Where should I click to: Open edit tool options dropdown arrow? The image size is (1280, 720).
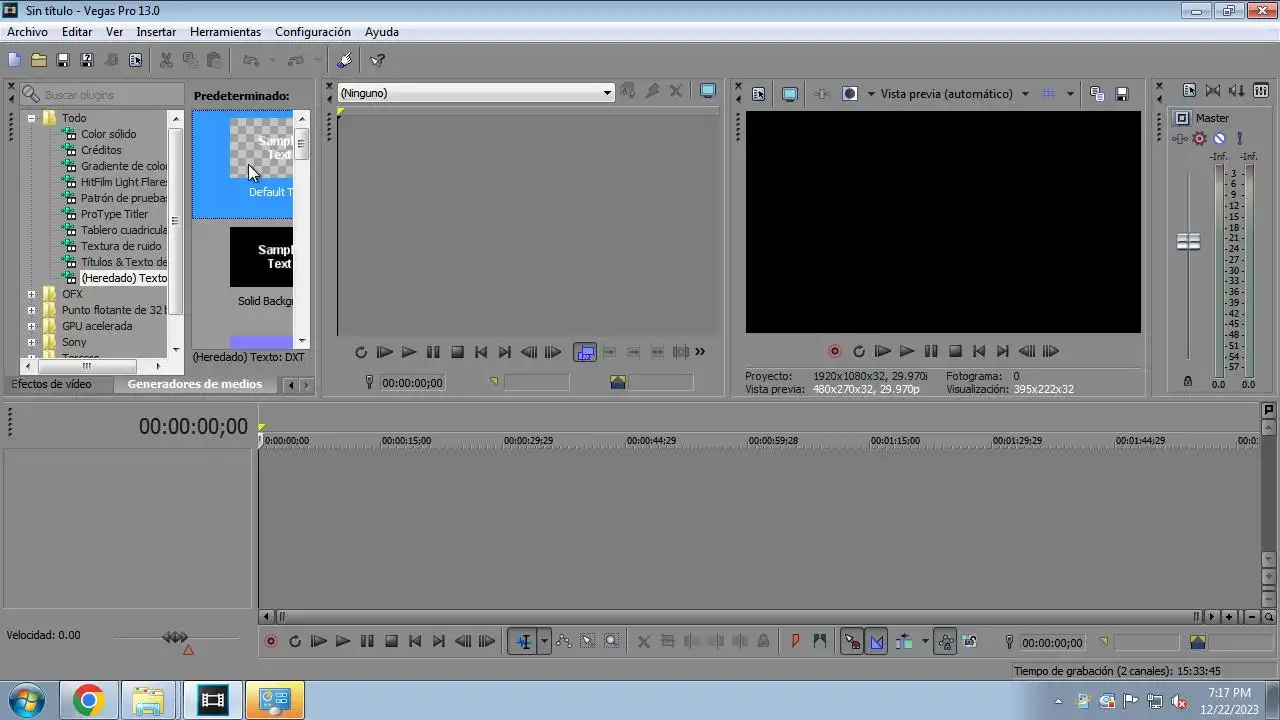click(x=544, y=642)
